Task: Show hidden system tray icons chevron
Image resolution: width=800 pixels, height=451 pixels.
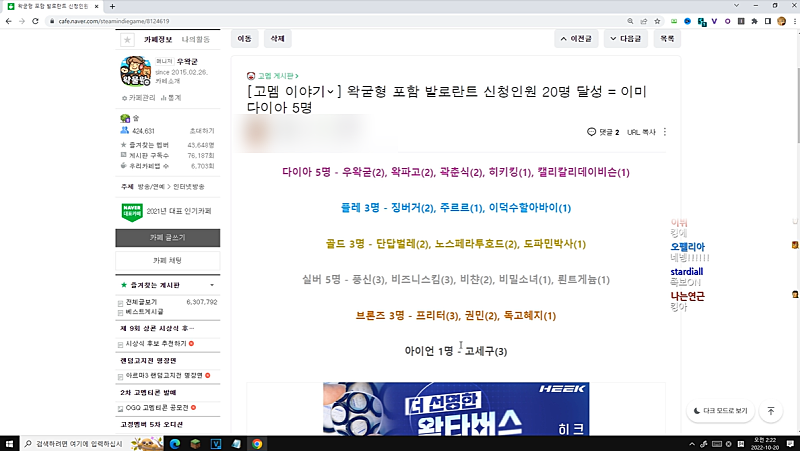Action: (692, 444)
